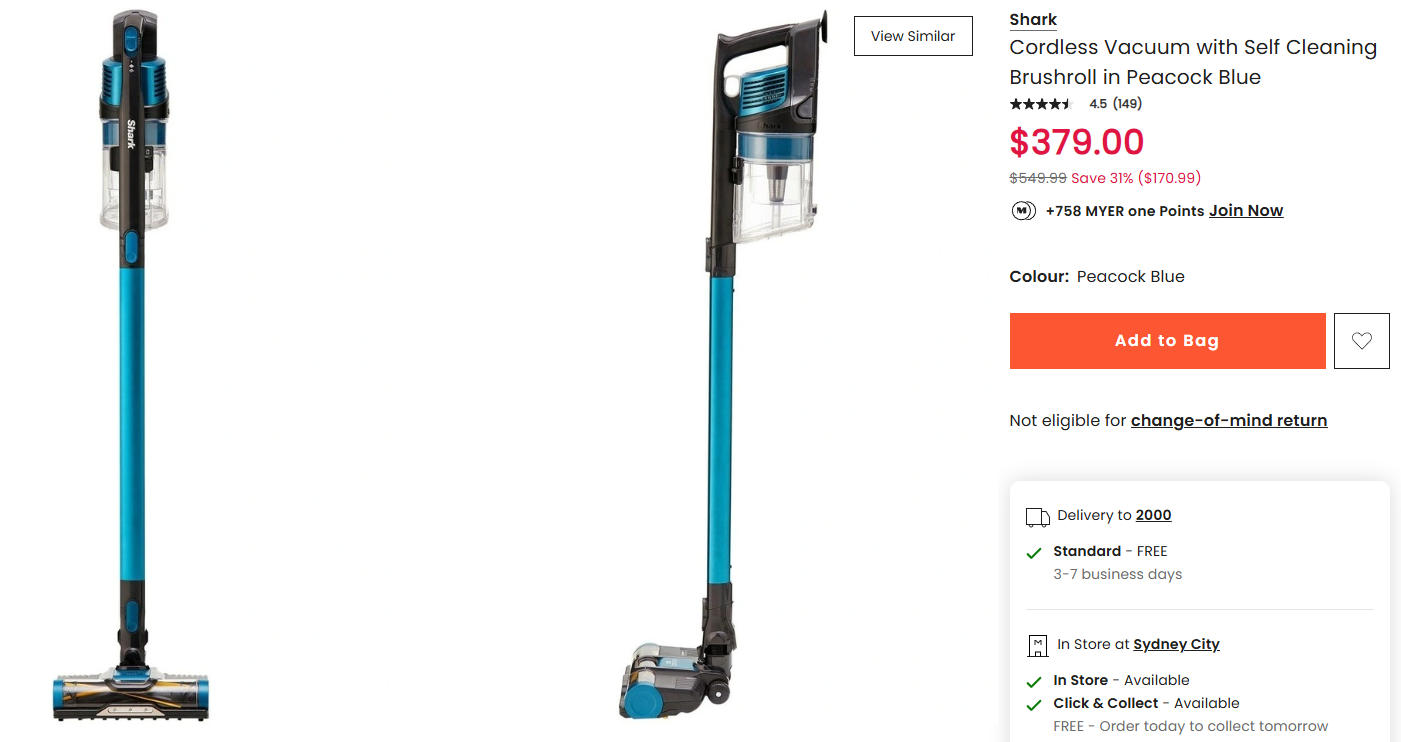The width and height of the screenshot is (1401, 742).
Task: Click the heart wishlist icon
Action: tap(1361, 341)
